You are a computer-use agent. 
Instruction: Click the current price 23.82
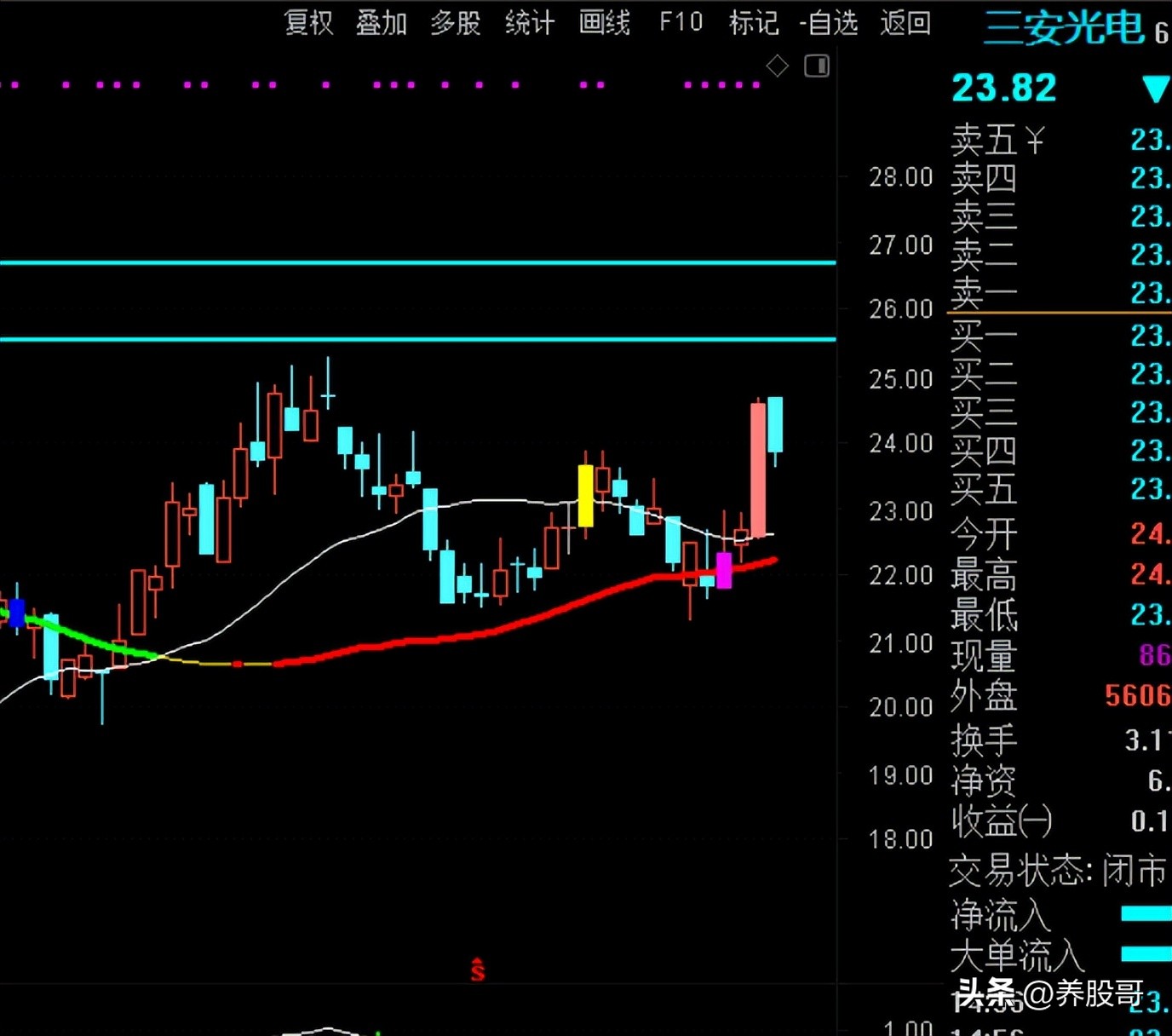point(1004,88)
